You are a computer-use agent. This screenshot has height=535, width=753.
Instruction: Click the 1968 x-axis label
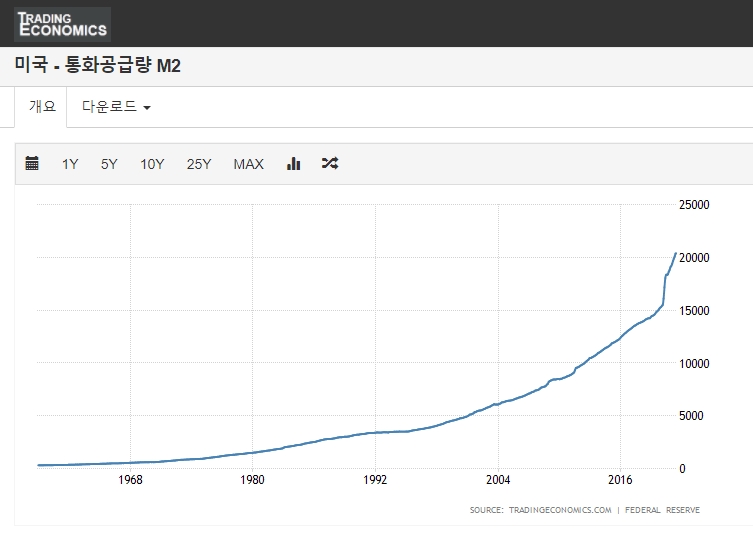click(x=130, y=480)
